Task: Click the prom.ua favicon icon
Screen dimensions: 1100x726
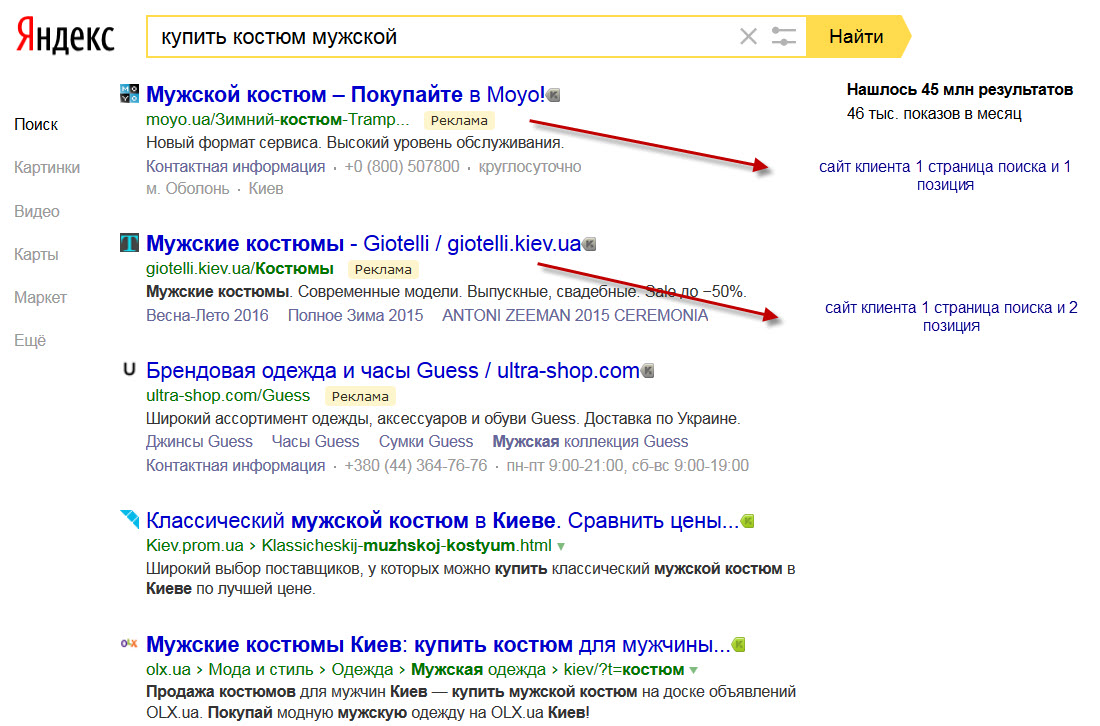Action: click(129, 519)
